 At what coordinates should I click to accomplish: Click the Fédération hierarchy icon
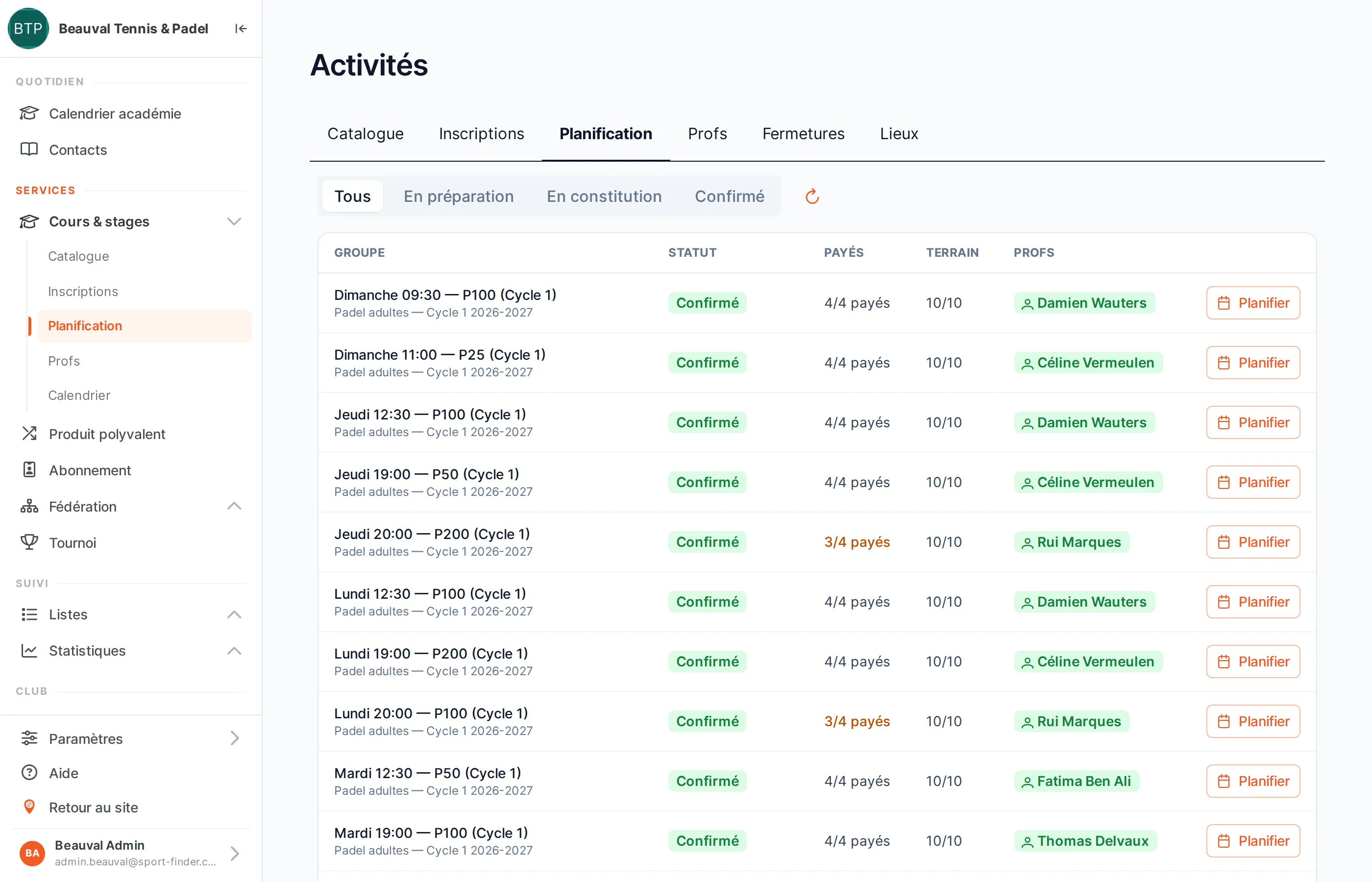pos(29,506)
